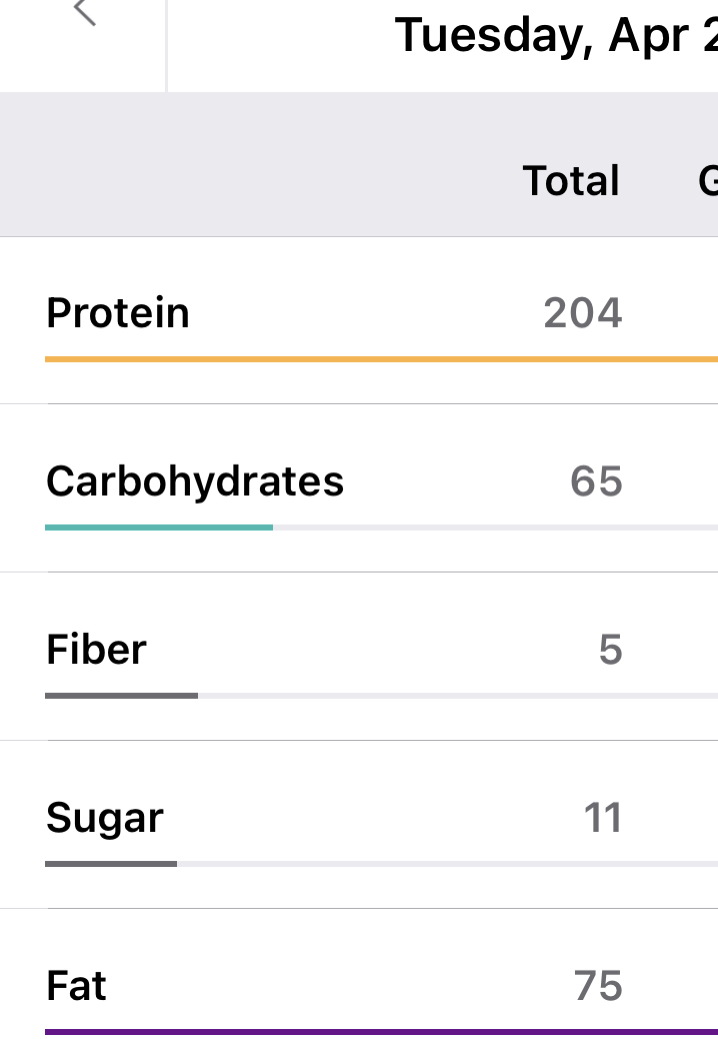The height and width of the screenshot is (1039, 718).
Task: Tap the Tuesday, Apr date title
Action: point(555,36)
